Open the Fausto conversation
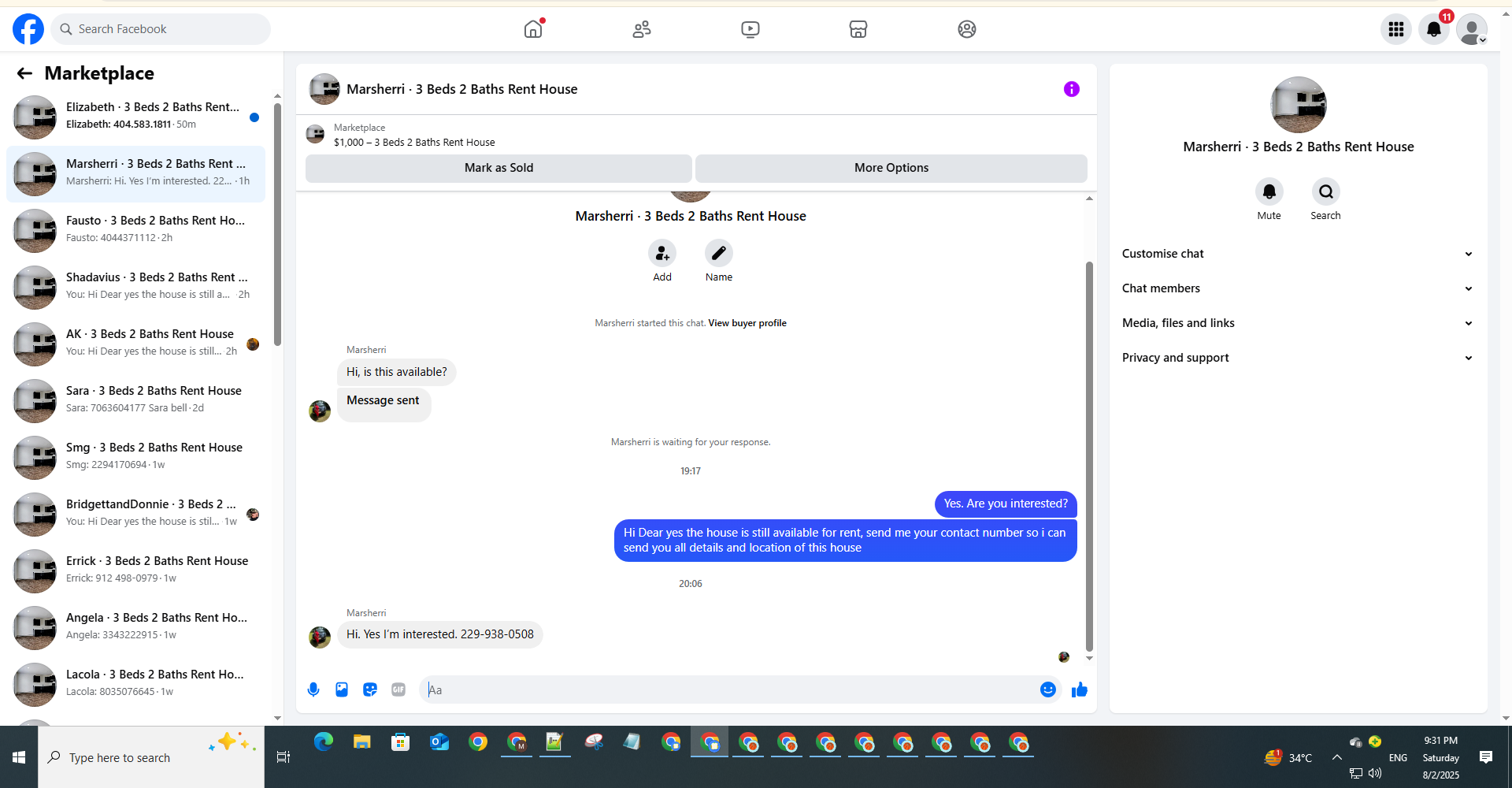Viewport: 1512px width, 788px height. (x=135, y=231)
